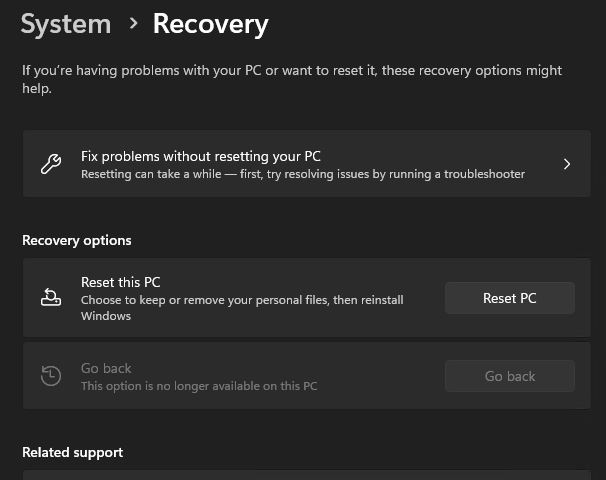
Task: Open Fix problems without resetting your PC
Action: 306,164
